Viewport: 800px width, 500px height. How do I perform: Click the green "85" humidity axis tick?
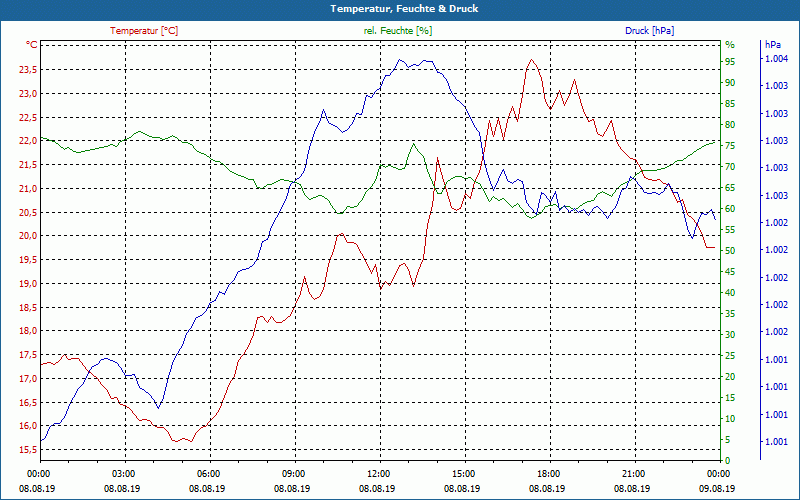click(x=730, y=104)
